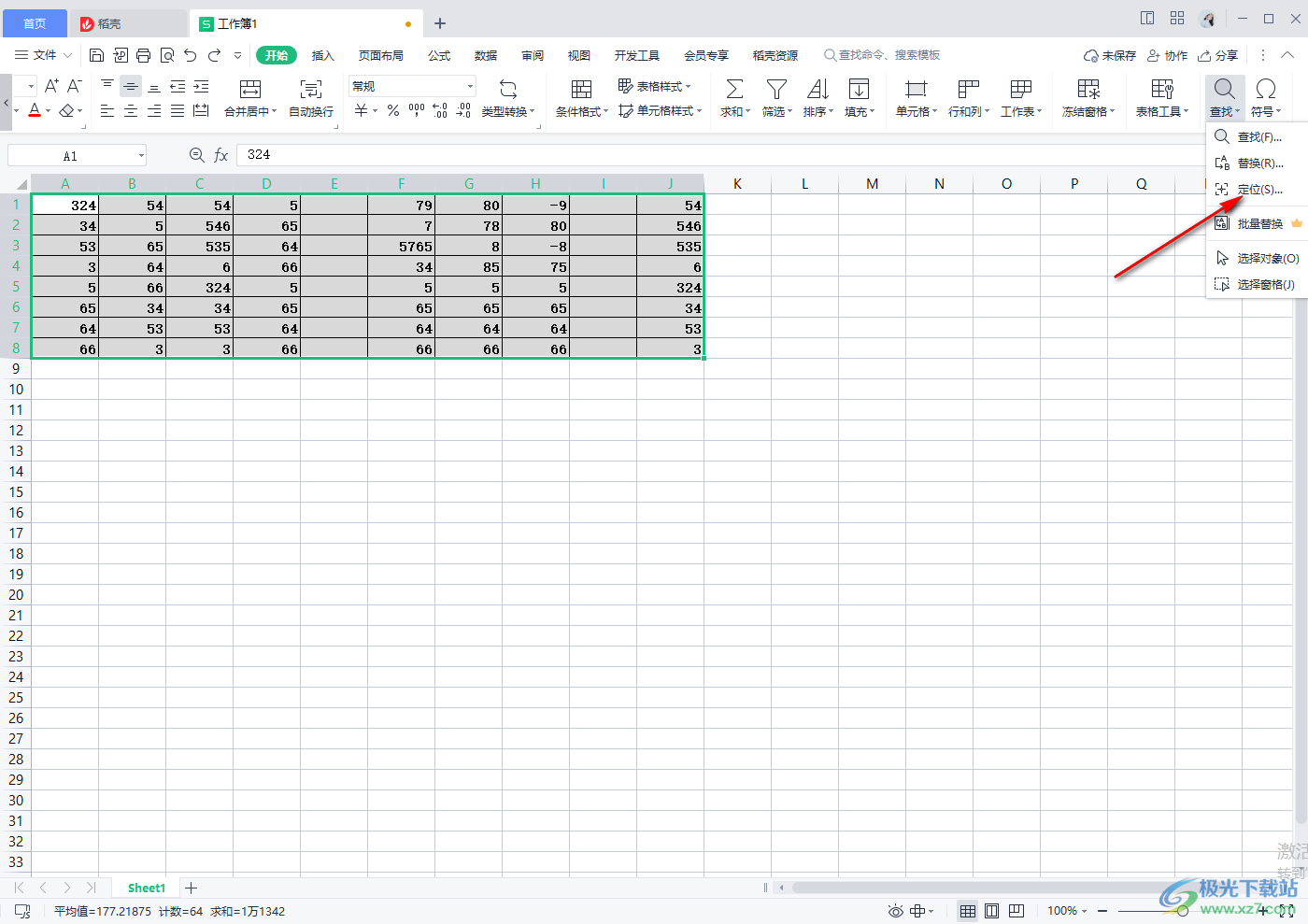This screenshot has width=1308, height=924.
Task: Select 选择对象(O) menu entry
Action: click(x=1257, y=259)
